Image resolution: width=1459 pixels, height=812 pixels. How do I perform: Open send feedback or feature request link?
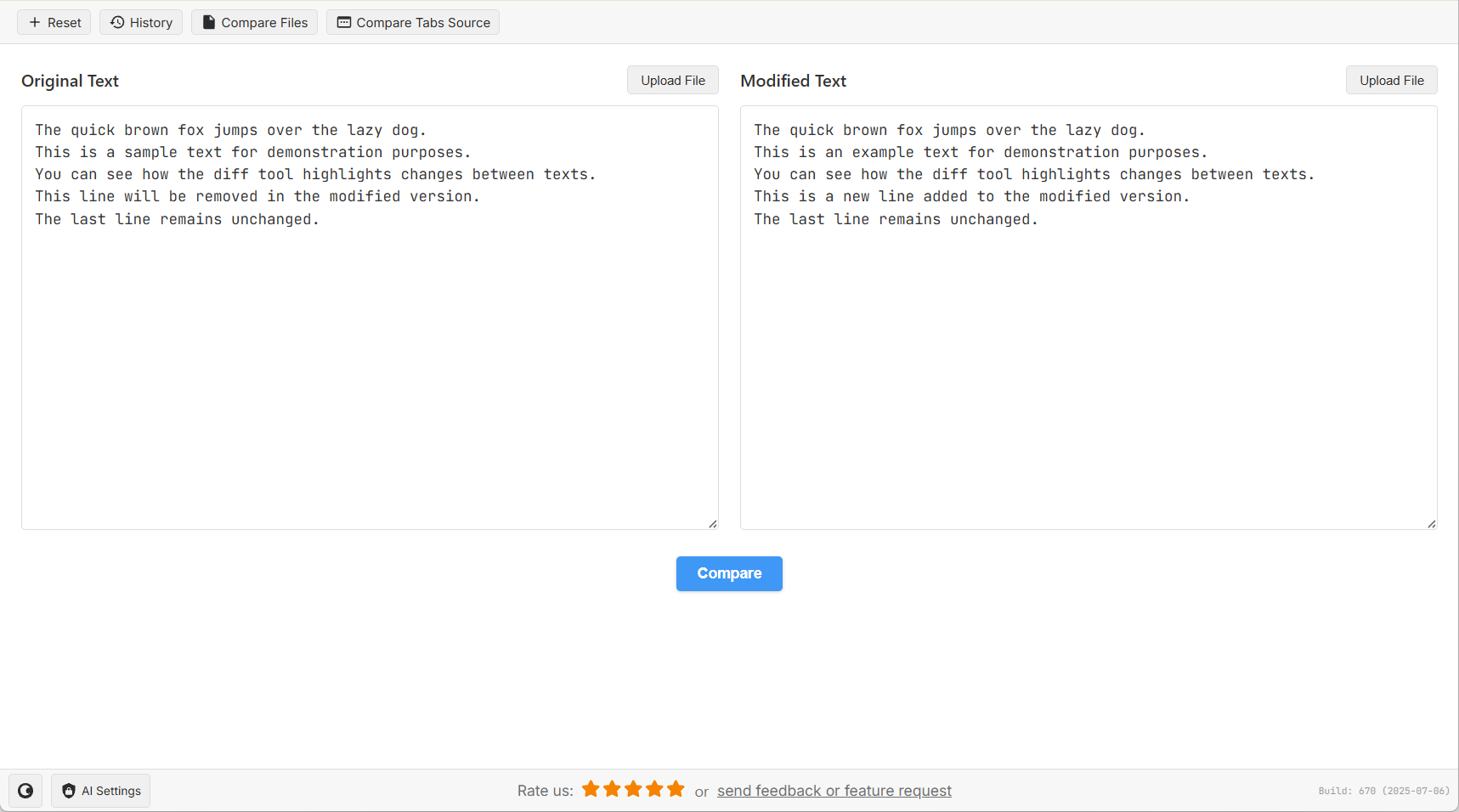tap(834, 791)
